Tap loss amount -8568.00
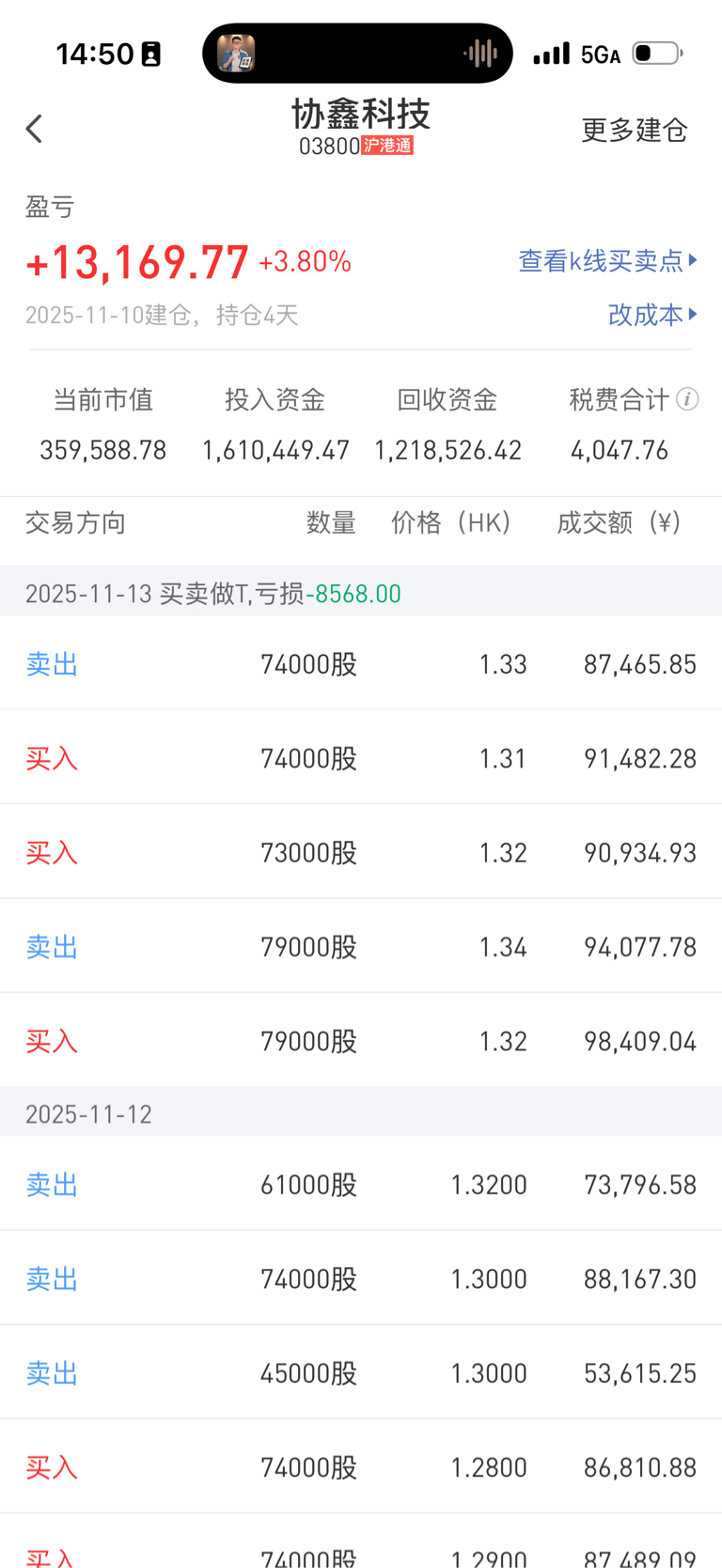722x1568 pixels. click(x=353, y=594)
